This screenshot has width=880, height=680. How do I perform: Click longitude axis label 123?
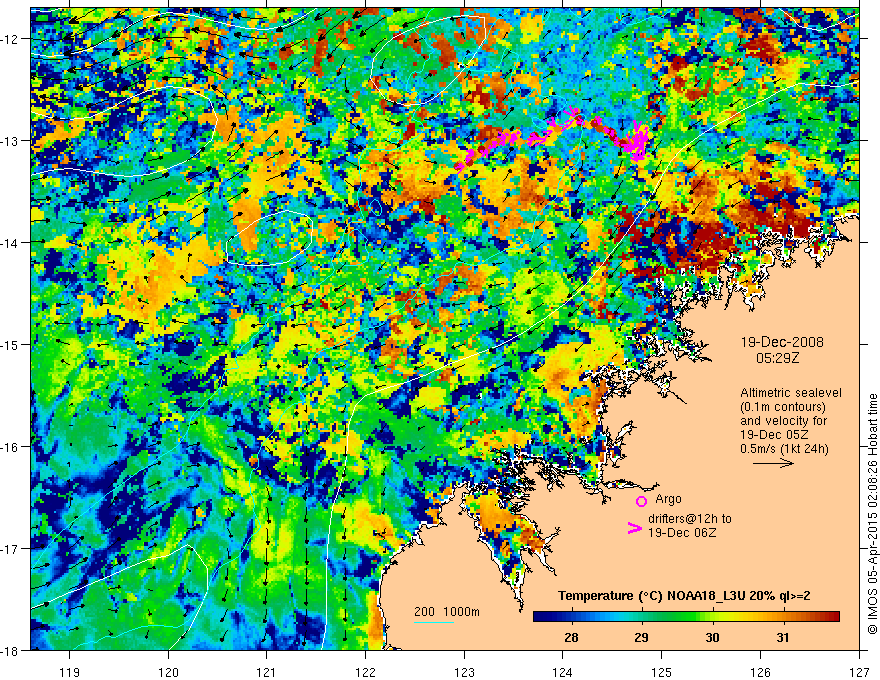[464, 672]
